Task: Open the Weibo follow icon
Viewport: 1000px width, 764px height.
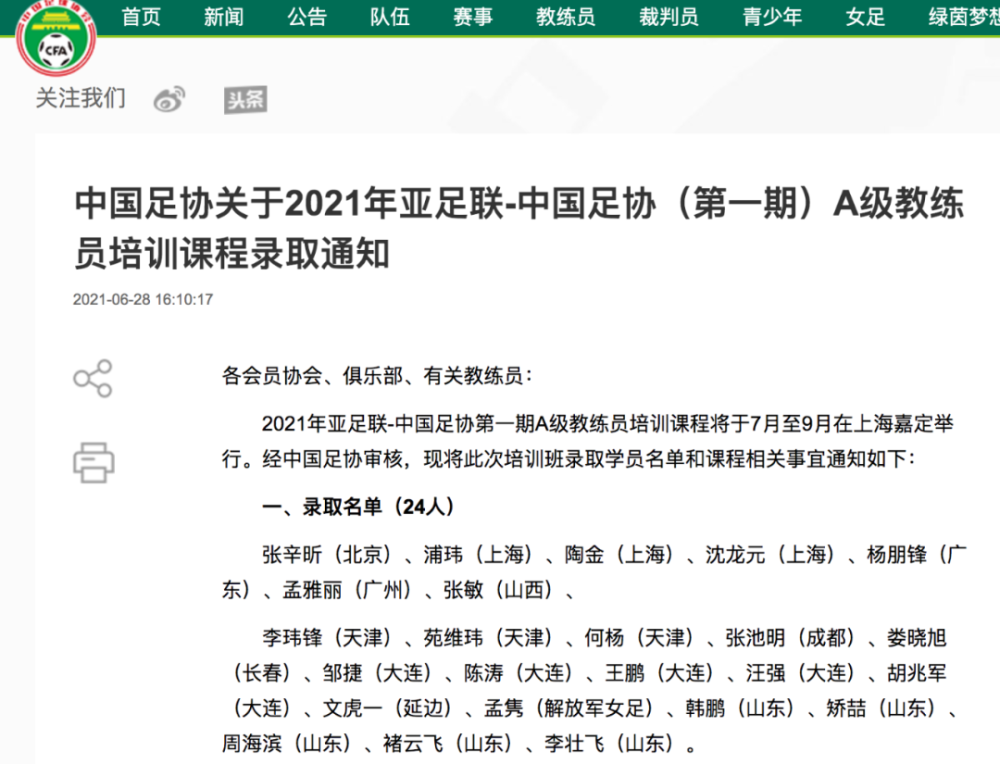Action: [x=170, y=99]
